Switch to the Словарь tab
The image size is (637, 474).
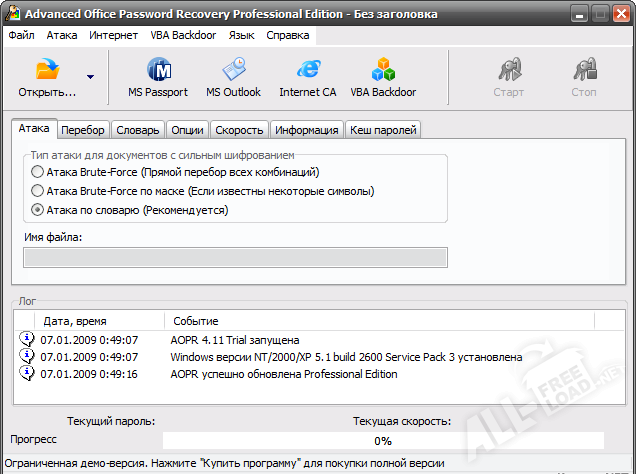point(137,130)
